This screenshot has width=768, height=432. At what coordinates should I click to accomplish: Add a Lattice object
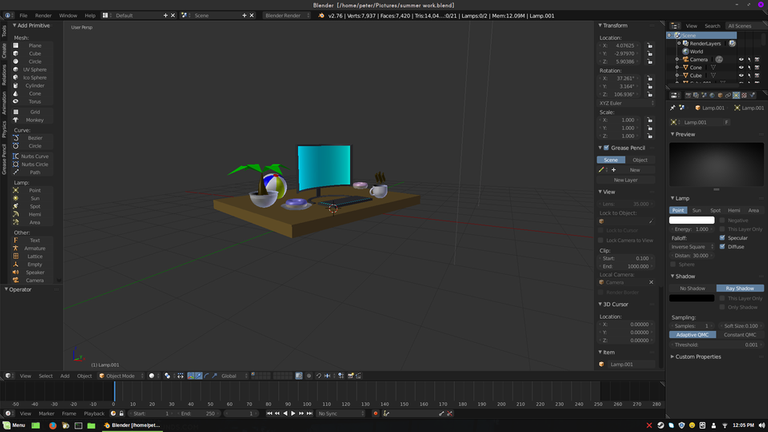[x=34, y=256]
